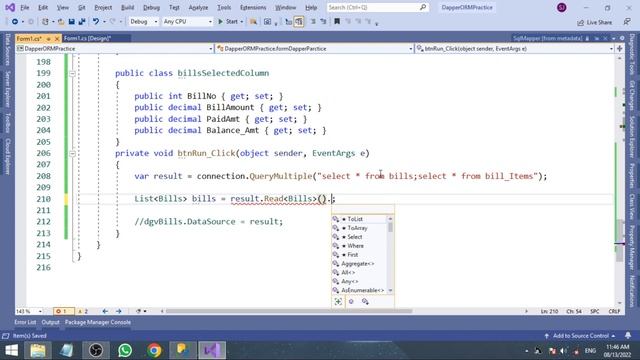The image size is (640, 360).
Task: Toggle the highlighted comment selection toolbar button
Action: tap(299, 22)
